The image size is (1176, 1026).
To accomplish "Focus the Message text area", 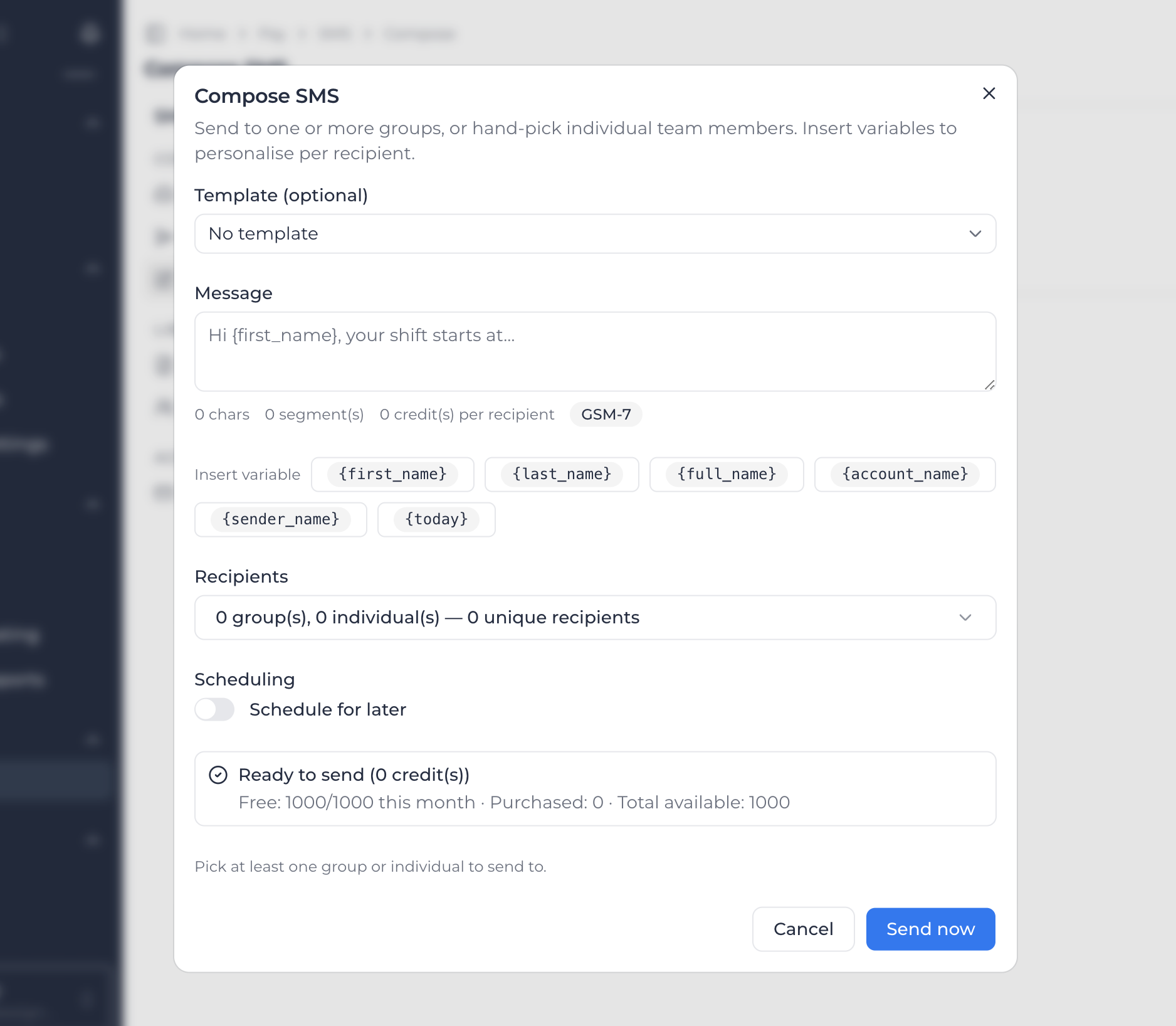I will (x=595, y=351).
